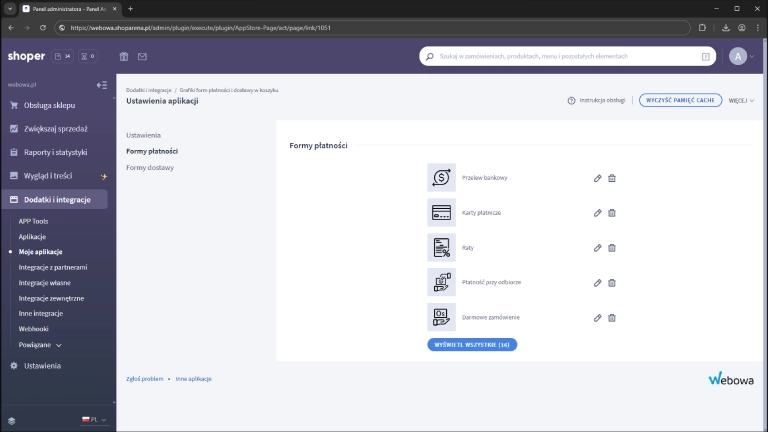
Task: Open the Instrukcja obsługi link
Action: [596, 101]
